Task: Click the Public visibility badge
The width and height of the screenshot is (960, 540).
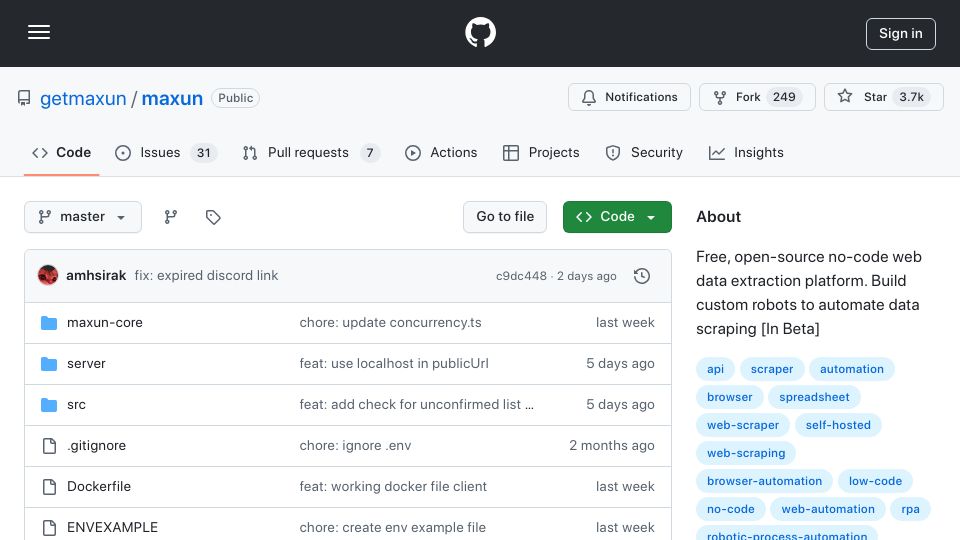Action: tap(235, 98)
